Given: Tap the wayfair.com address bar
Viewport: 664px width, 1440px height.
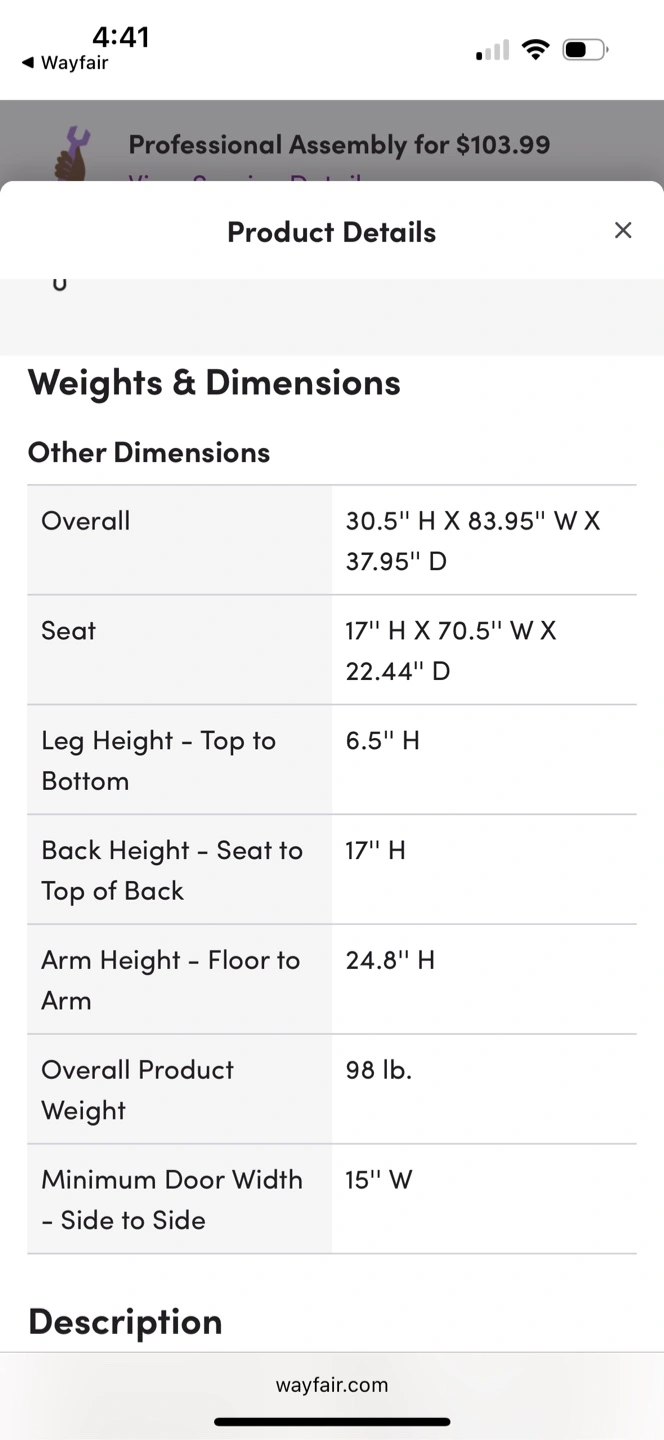Looking at the screenshot, I should [332, 1385].
